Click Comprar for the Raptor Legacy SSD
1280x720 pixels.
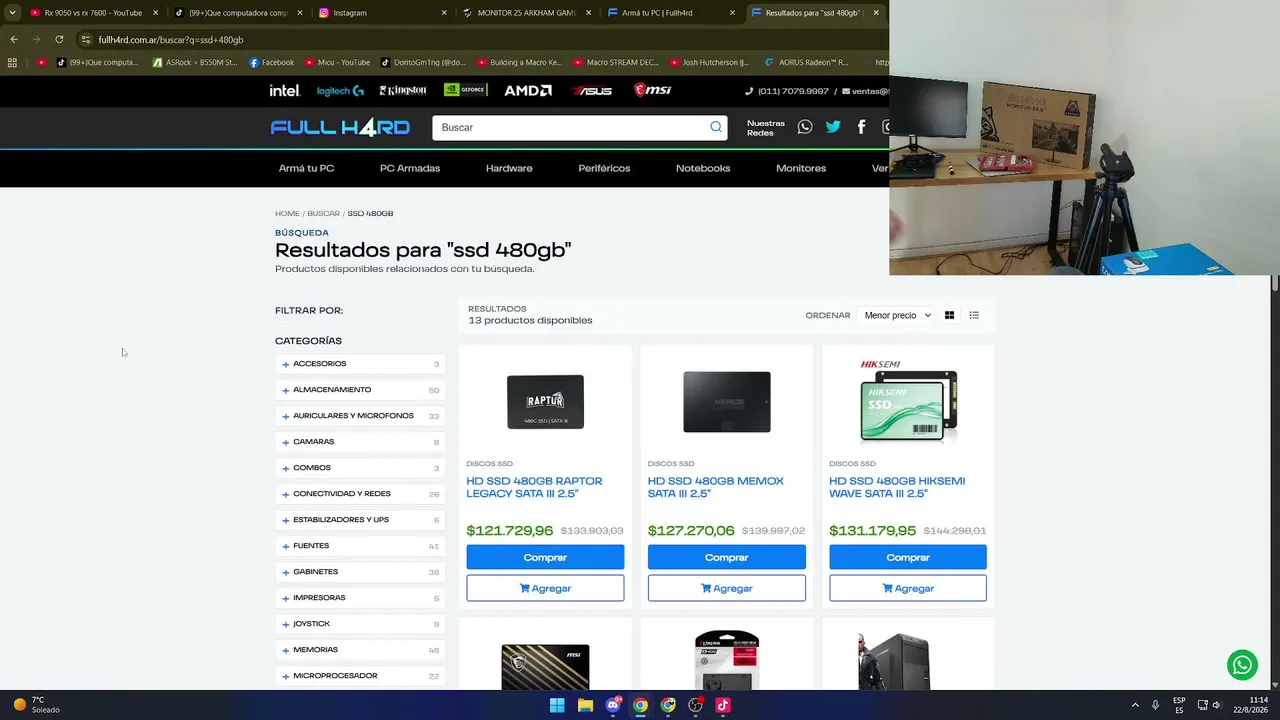coord(545,557)
